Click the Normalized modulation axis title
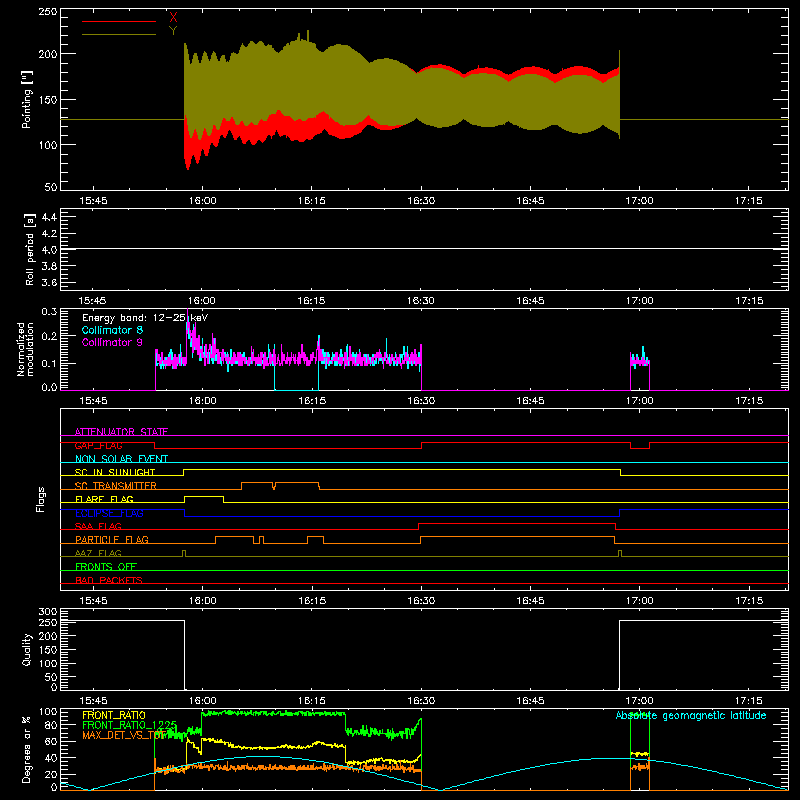Image resolution: width=800 pixels, height=800 pixels. [x=25, y=349]
